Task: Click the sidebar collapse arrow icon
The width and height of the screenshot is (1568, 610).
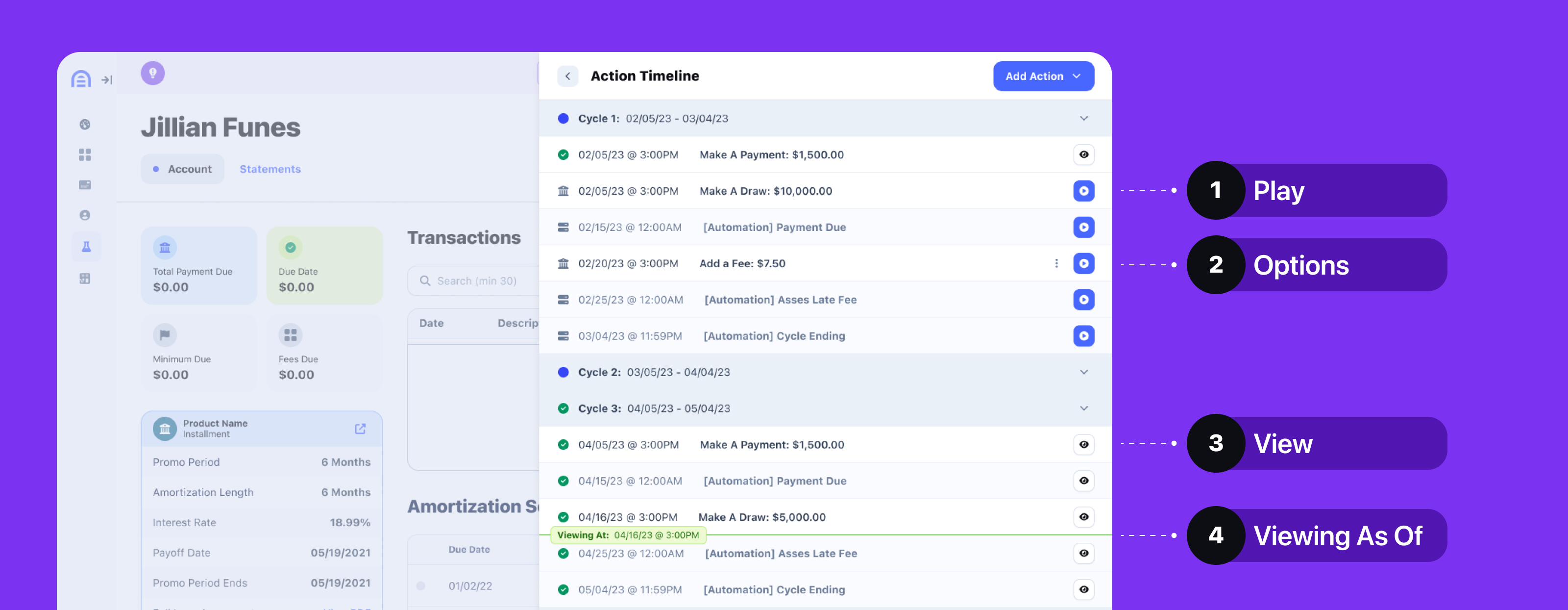Action: [107, 80]
